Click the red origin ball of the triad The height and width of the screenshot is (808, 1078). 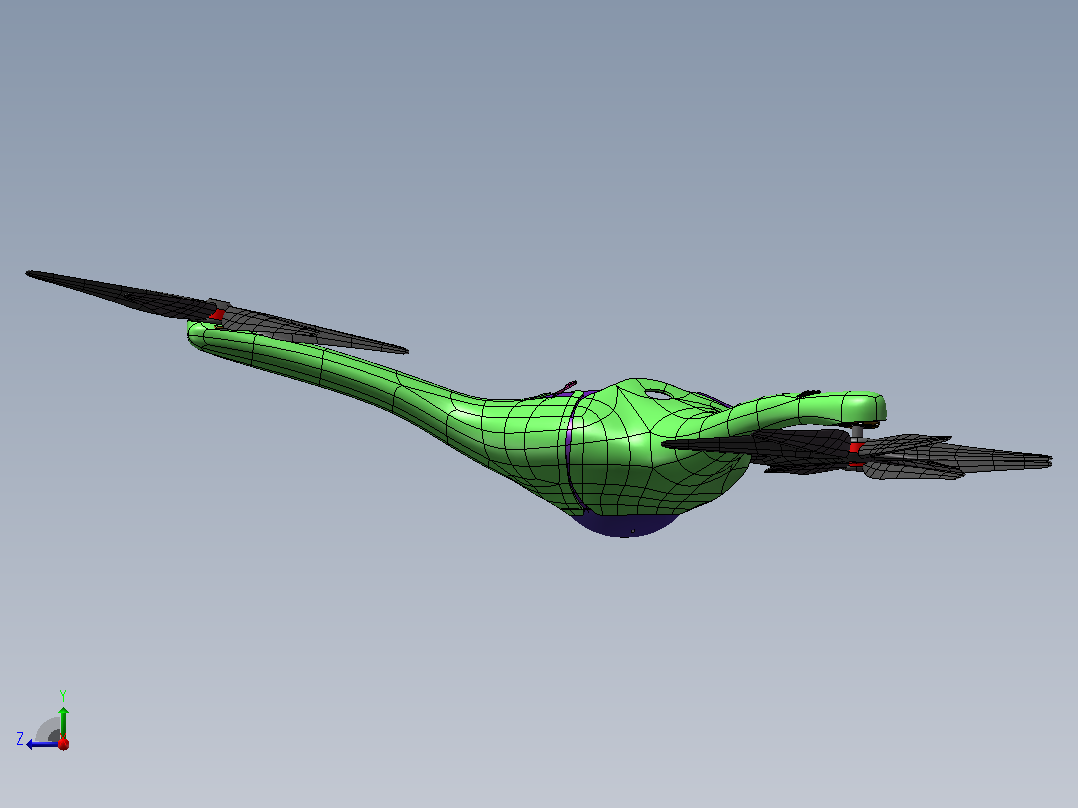click(x=63, y=743)
